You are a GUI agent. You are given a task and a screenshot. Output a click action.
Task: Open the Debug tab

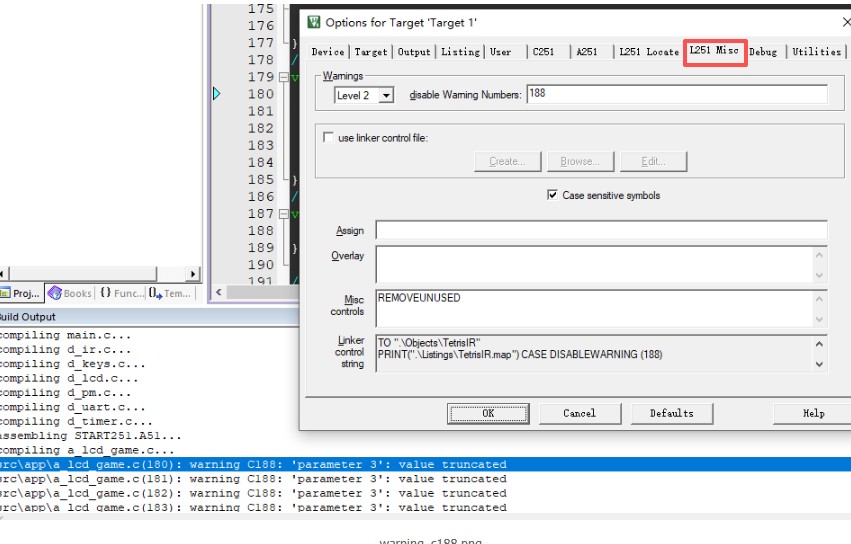762,52
